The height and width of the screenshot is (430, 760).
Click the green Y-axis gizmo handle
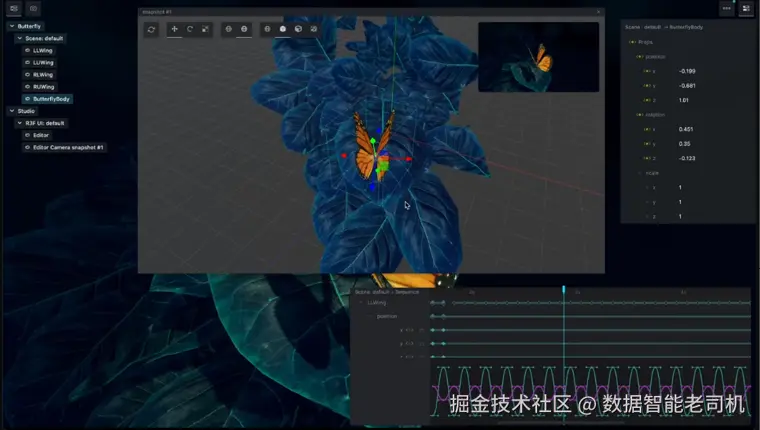[373, 141]
